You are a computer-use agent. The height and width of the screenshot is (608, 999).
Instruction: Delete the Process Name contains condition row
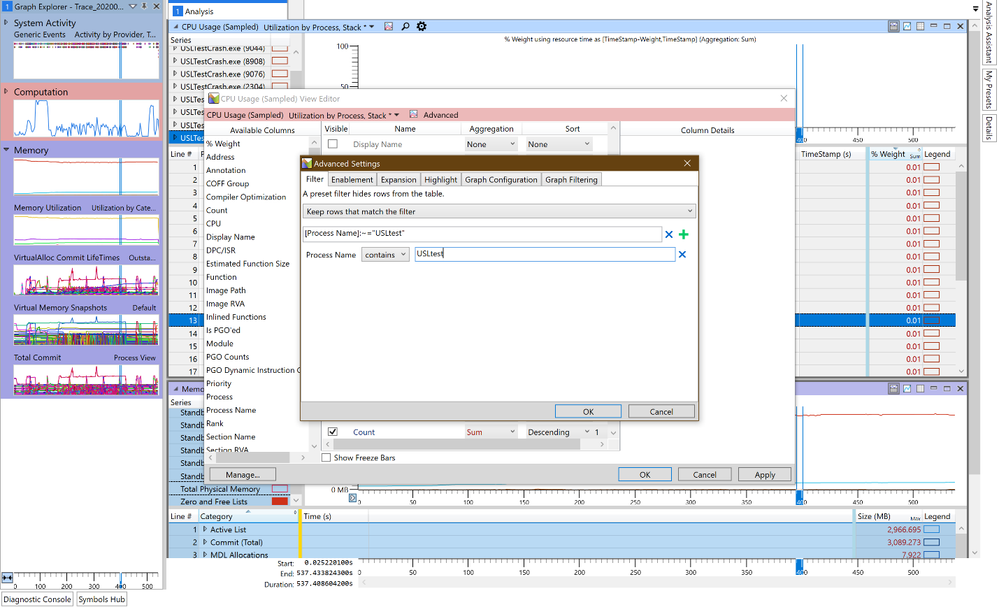tap(682, 254)
